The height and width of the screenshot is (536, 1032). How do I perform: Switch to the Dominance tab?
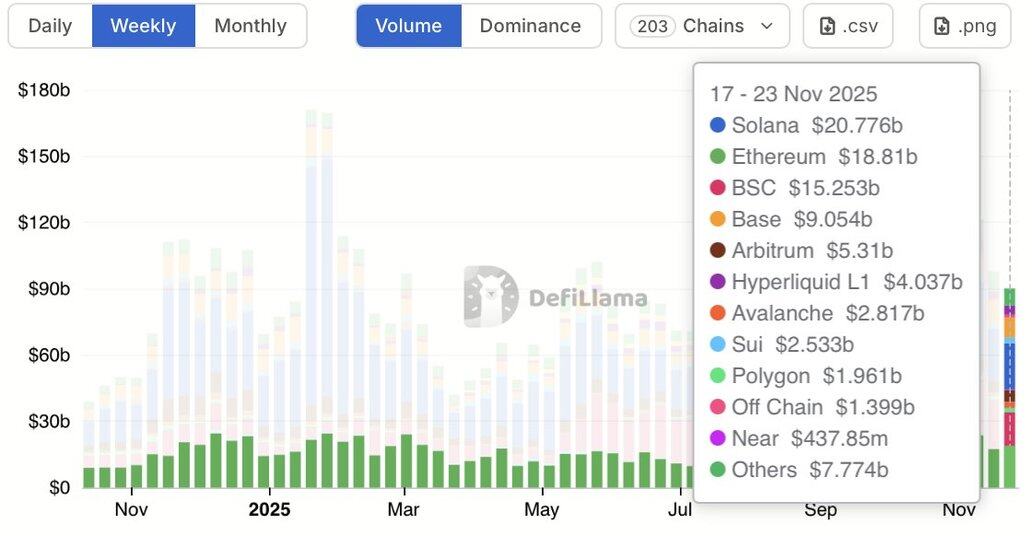[x=530, y=26]
